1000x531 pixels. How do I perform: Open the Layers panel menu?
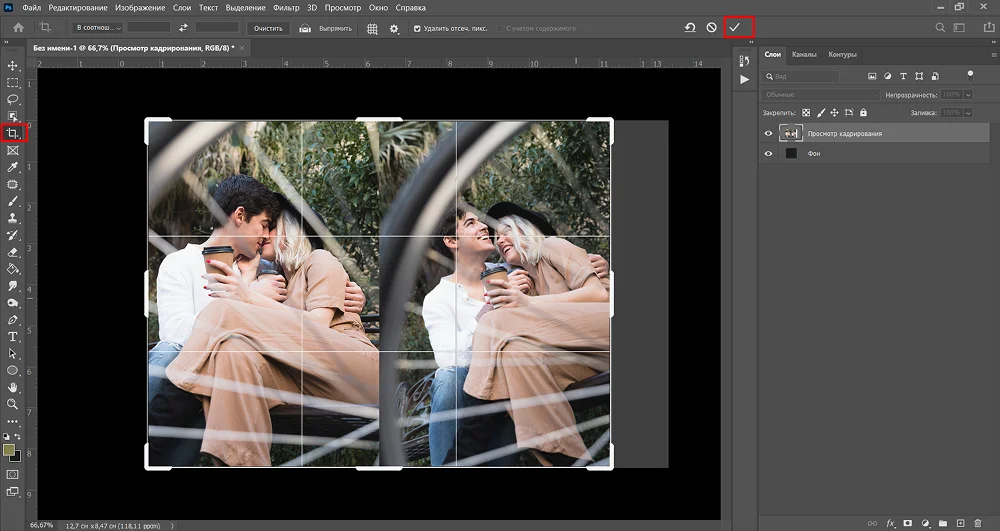[x=993, y=55]
